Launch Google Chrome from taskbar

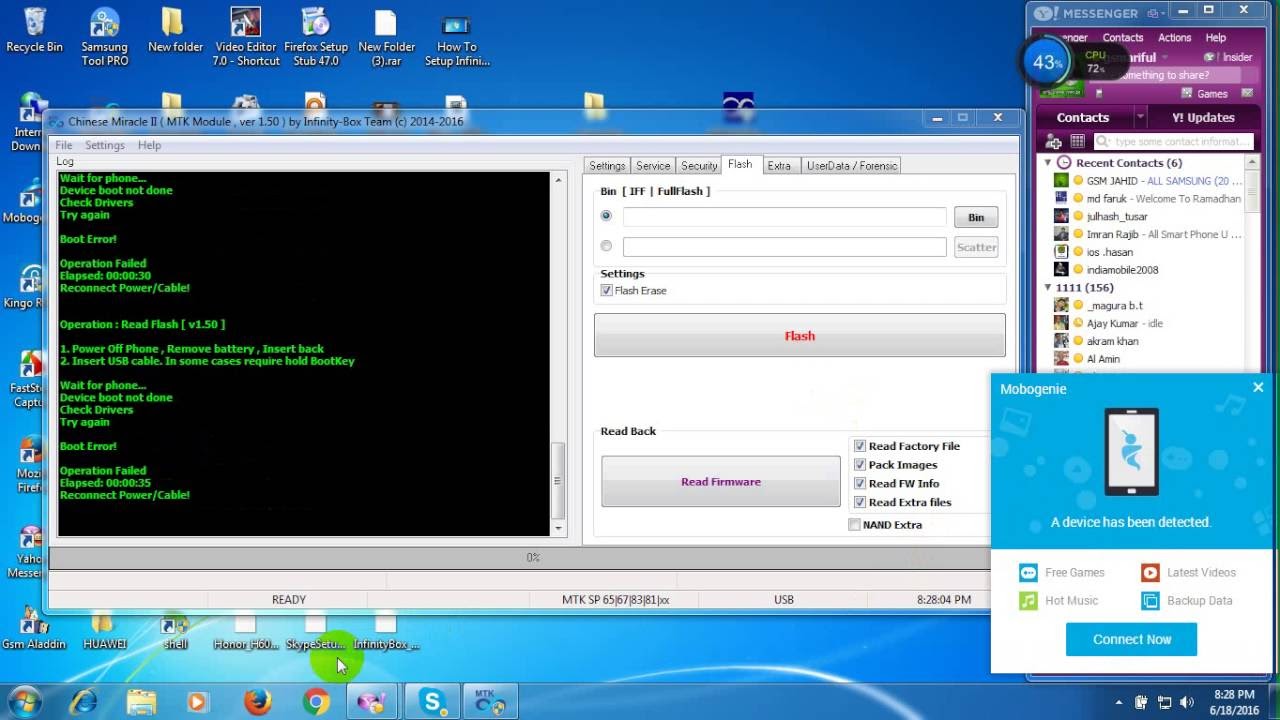point(316,702)
